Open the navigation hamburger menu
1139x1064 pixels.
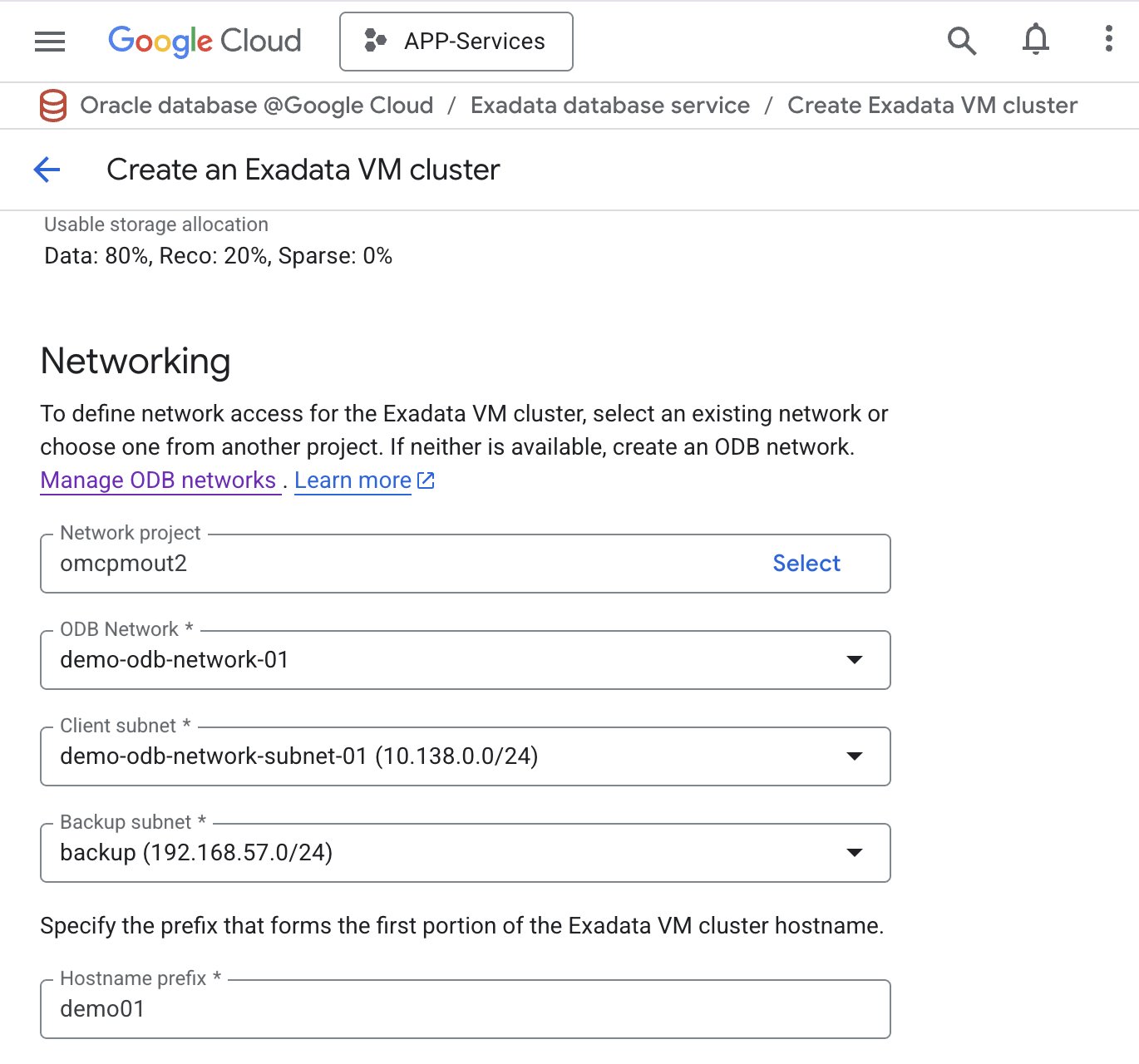(49, 41)
